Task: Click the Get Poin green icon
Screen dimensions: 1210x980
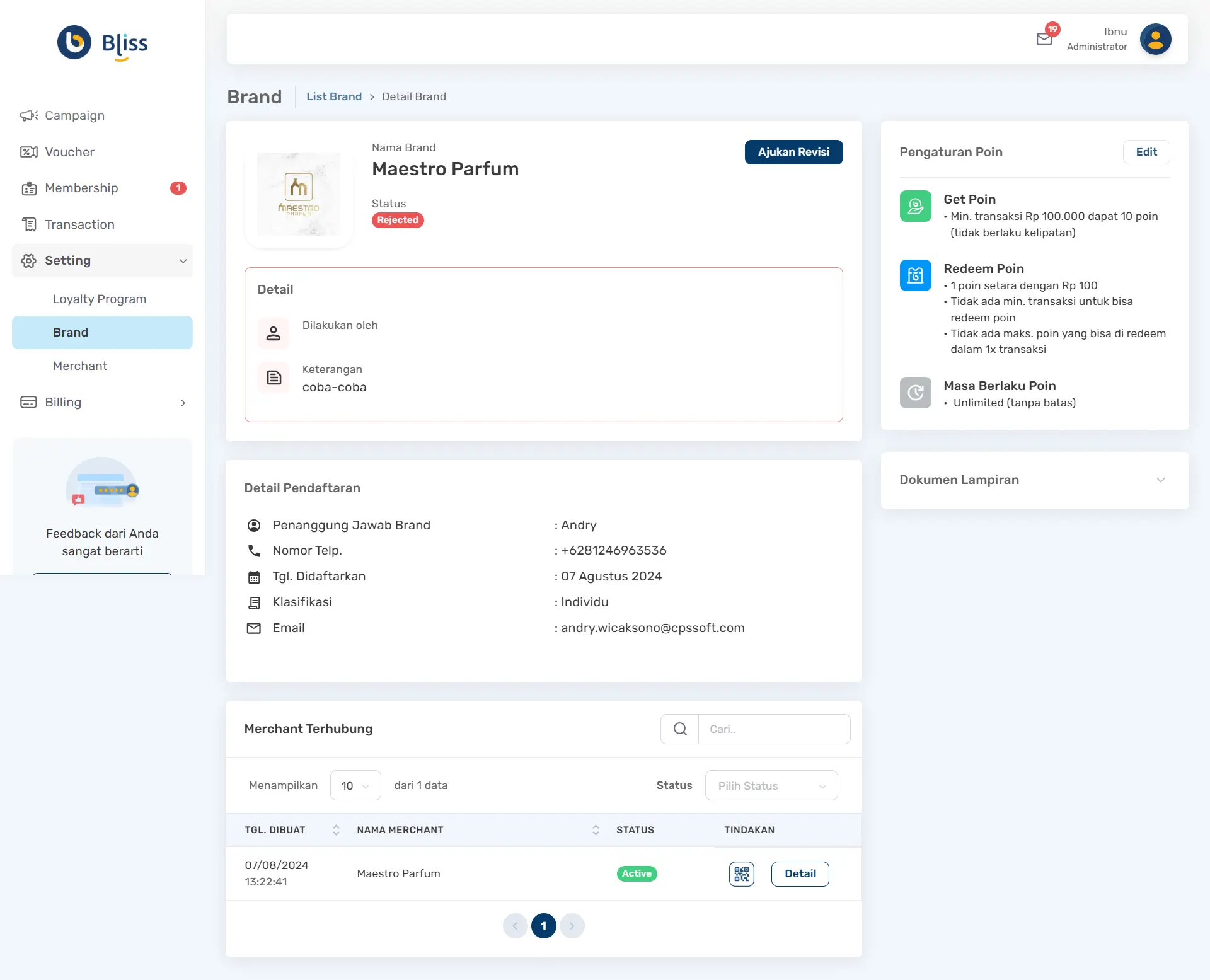Action: (x=915, y=206)
